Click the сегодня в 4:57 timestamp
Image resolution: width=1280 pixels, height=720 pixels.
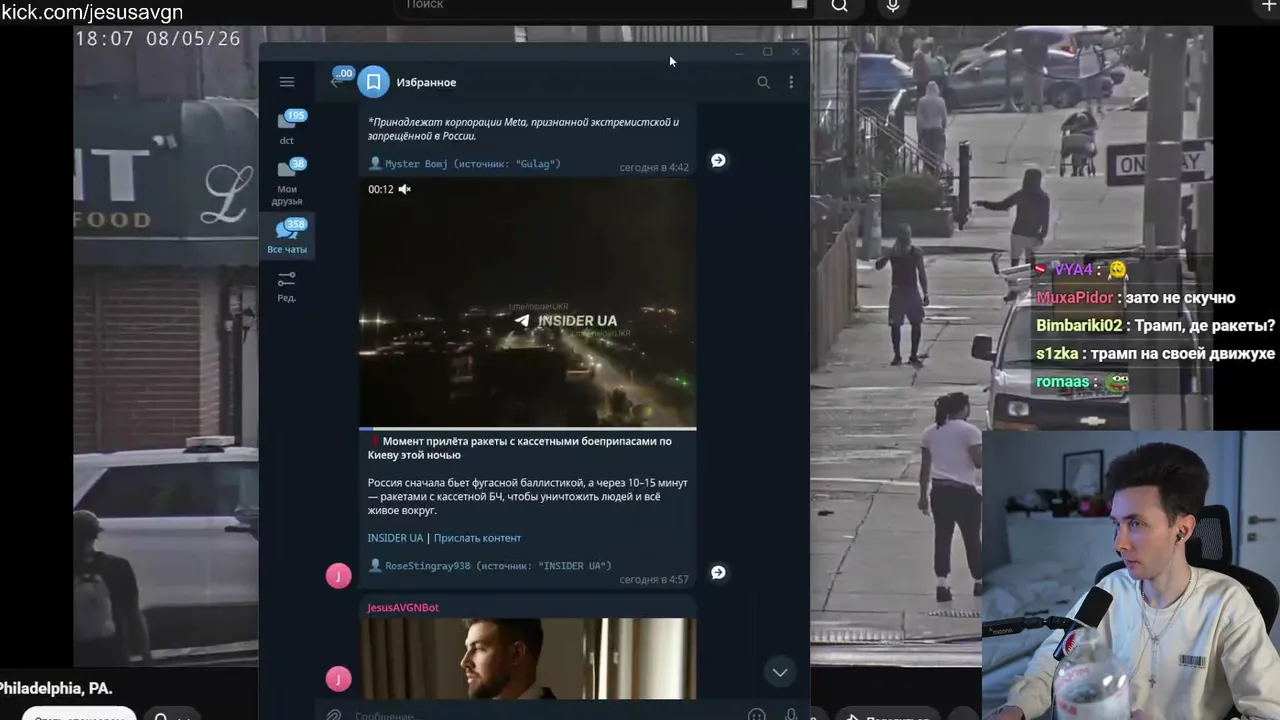(x=654, y=580)
